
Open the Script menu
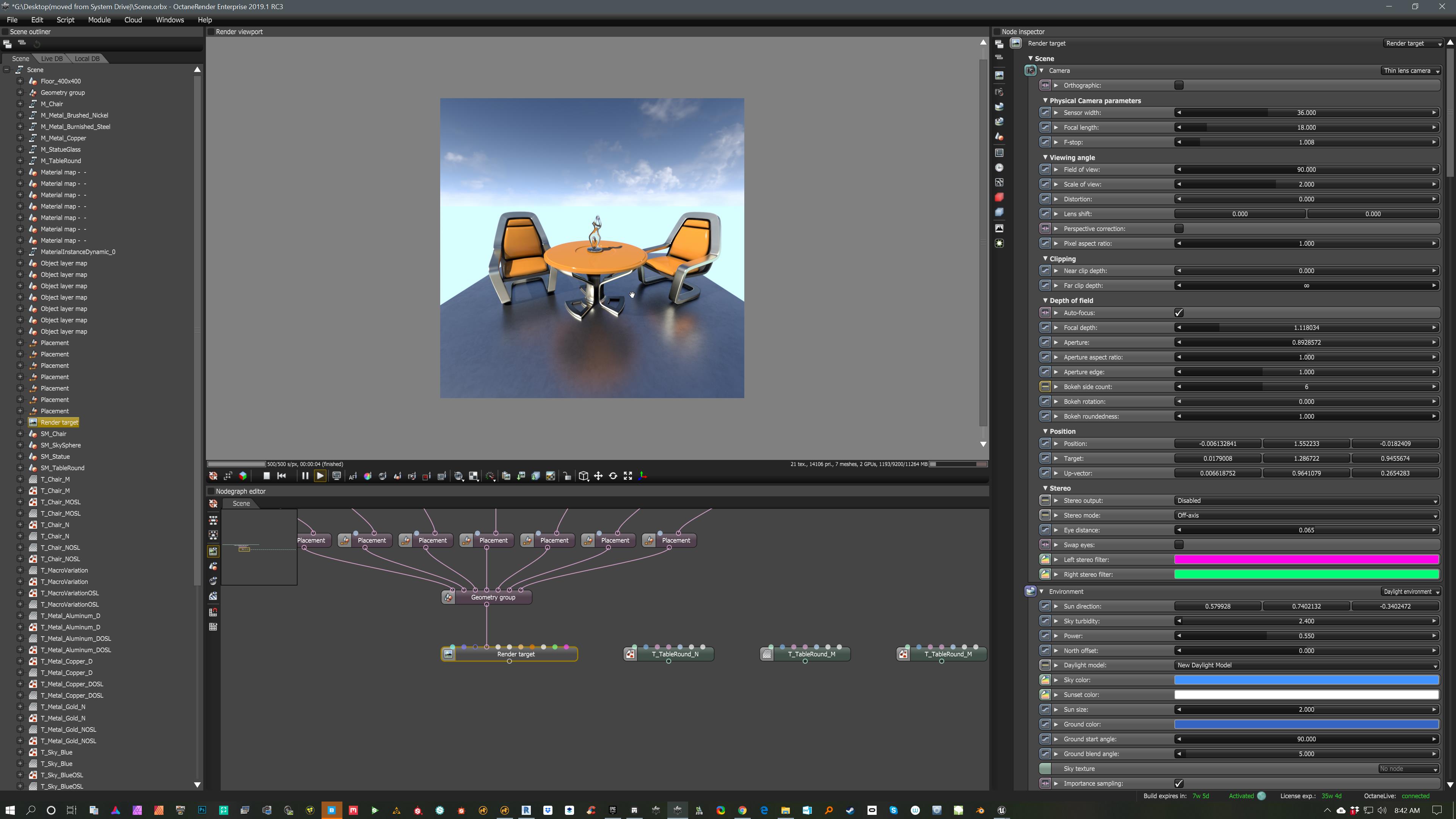coord(65,20)
